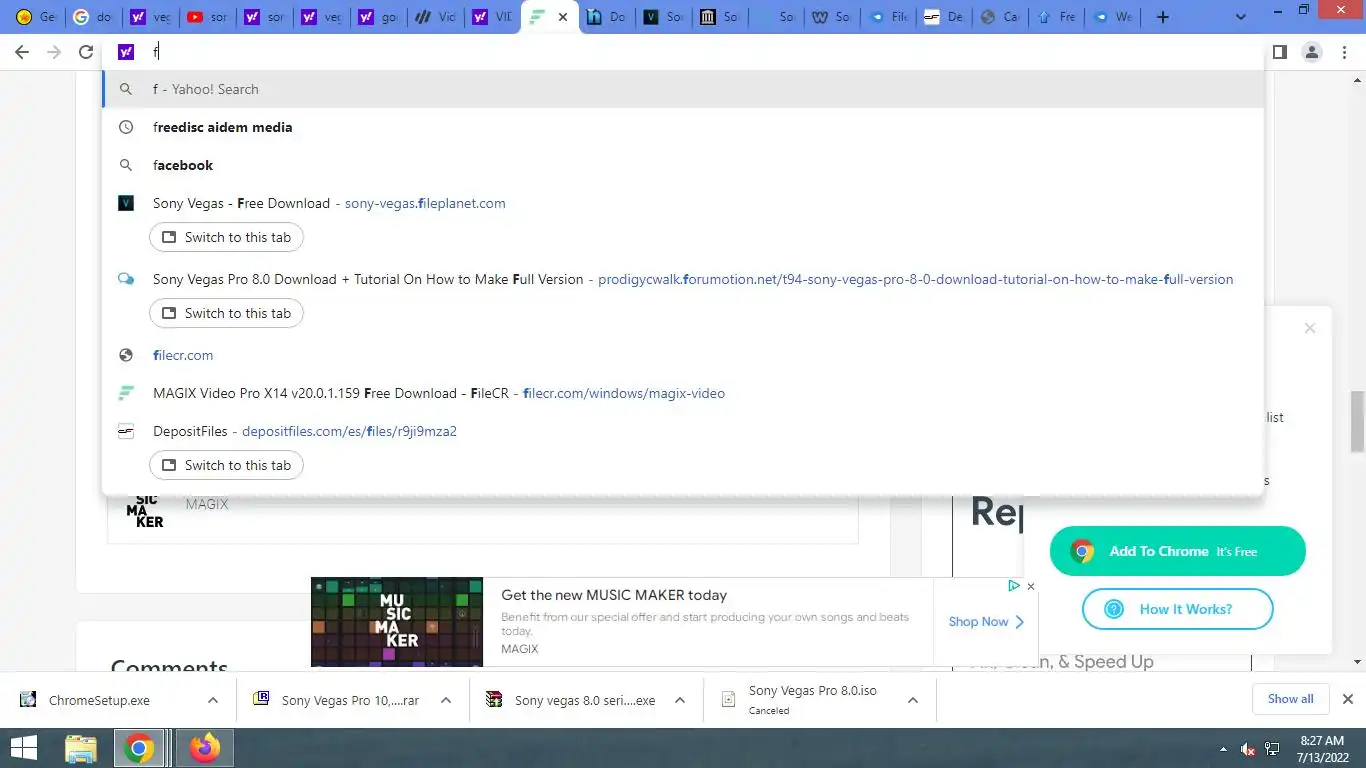Click the Yahoo icon in the address bar
This screenshot has width=1366, height=768.
pyautogui.click(x=126, y=52)
